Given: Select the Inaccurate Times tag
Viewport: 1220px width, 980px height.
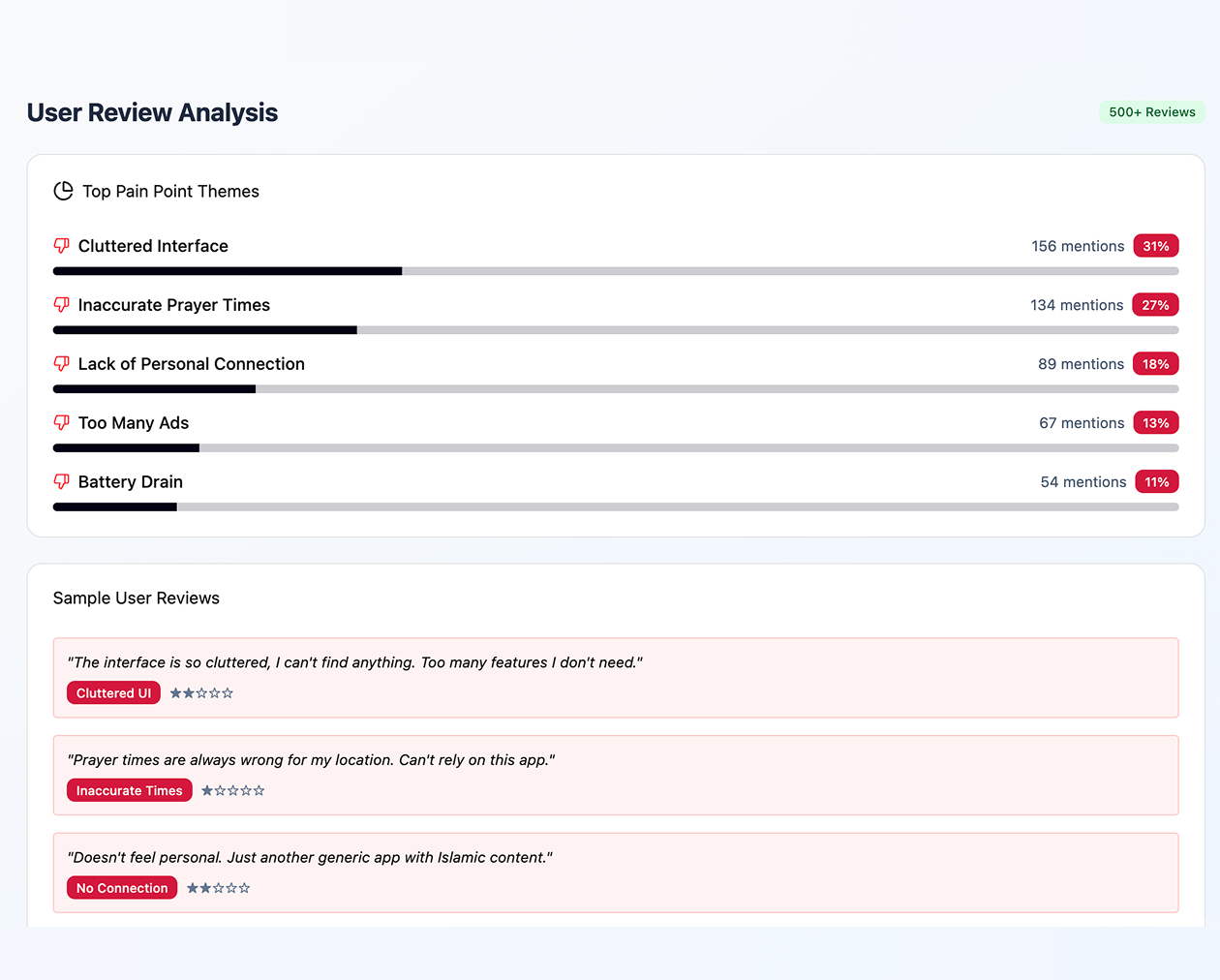Looking at the screenshot, I should point(130,791).
